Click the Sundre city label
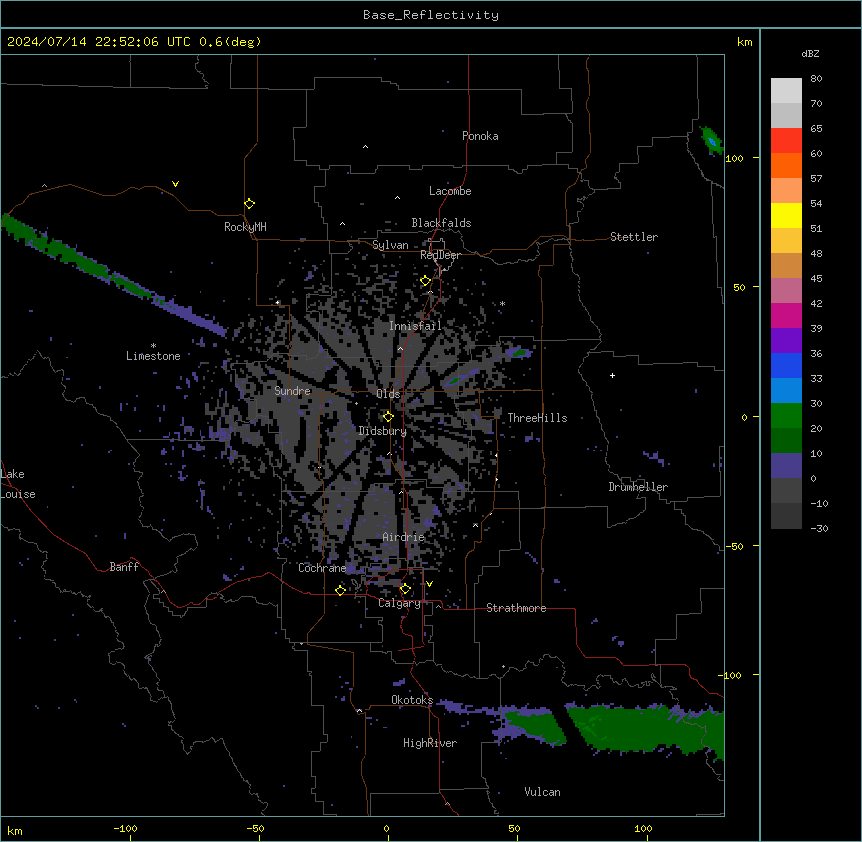 [x=292, y=391]
